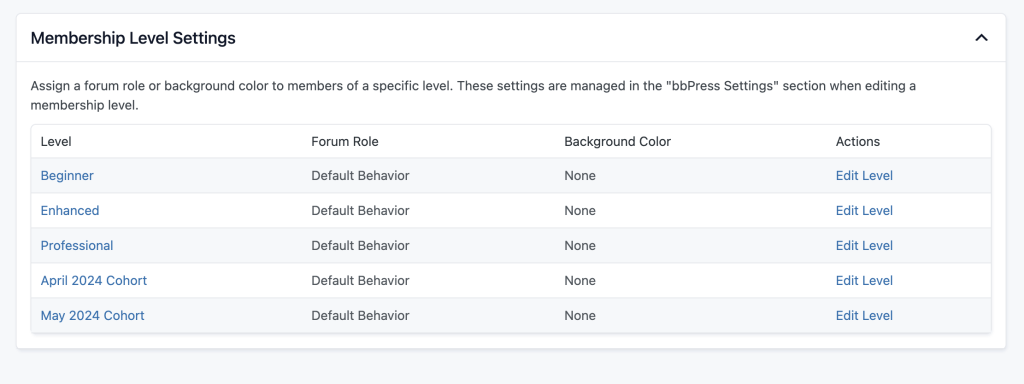The width and height of the screenshot is (1024, 384).
Task: Click the description paragraph about bbPress Settings
Action: click(473, 95)
